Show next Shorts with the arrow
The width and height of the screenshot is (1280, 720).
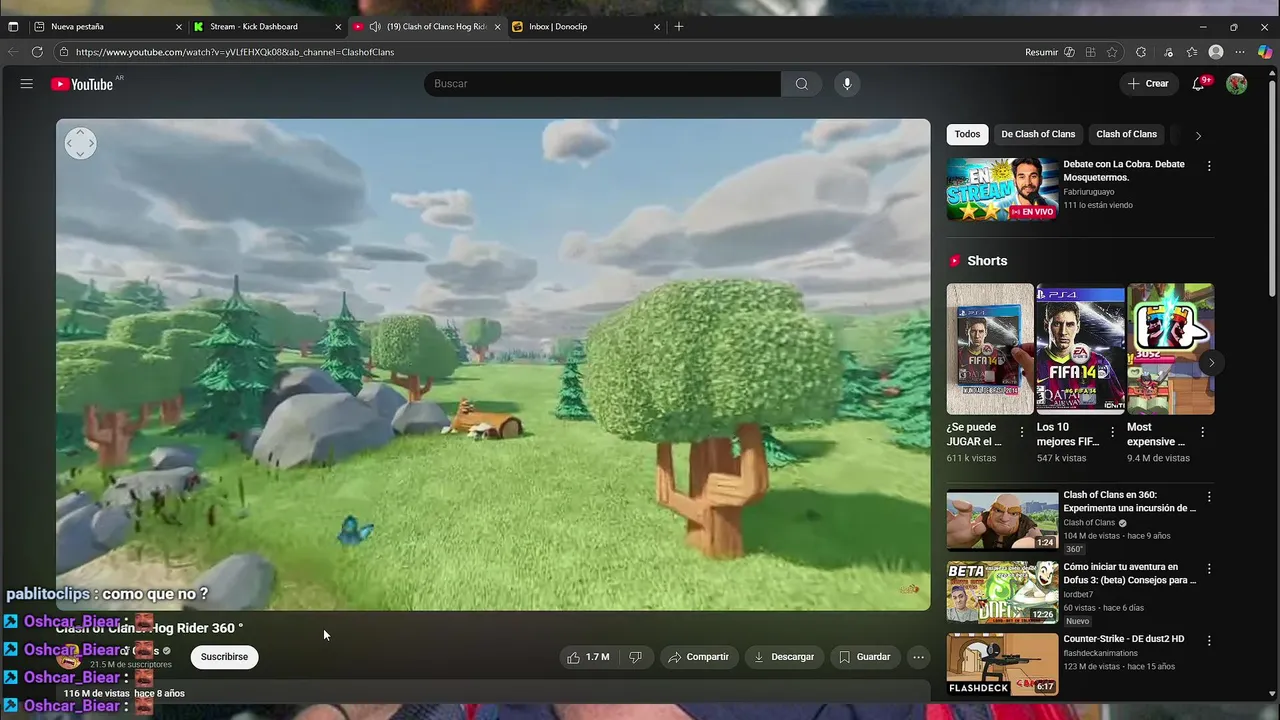[1210, 363]
